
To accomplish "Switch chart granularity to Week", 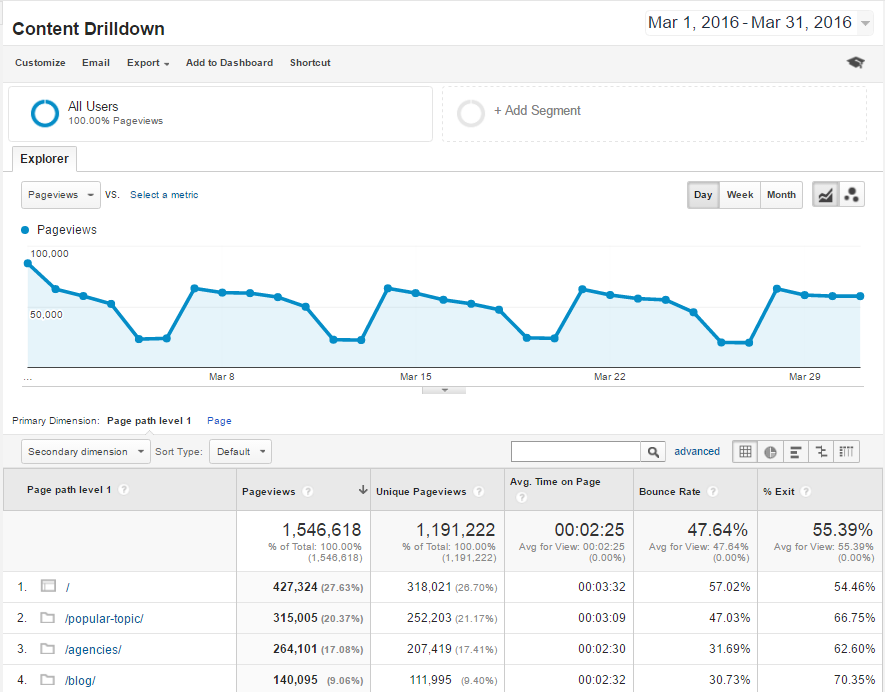I will tap(739, 195).
